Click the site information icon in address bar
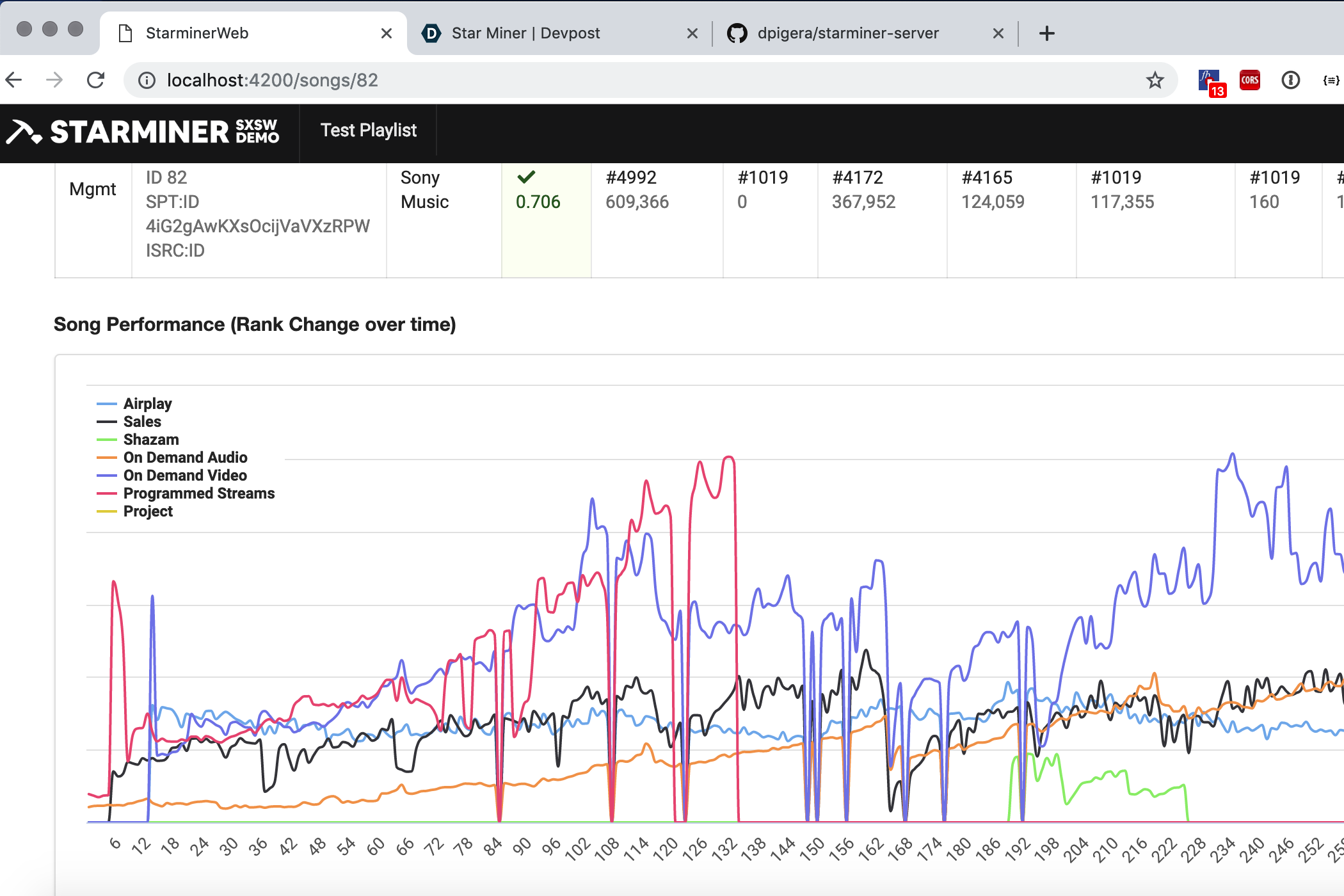The width and height of the screenshot is (1344, 896). [x=147, y=80]
